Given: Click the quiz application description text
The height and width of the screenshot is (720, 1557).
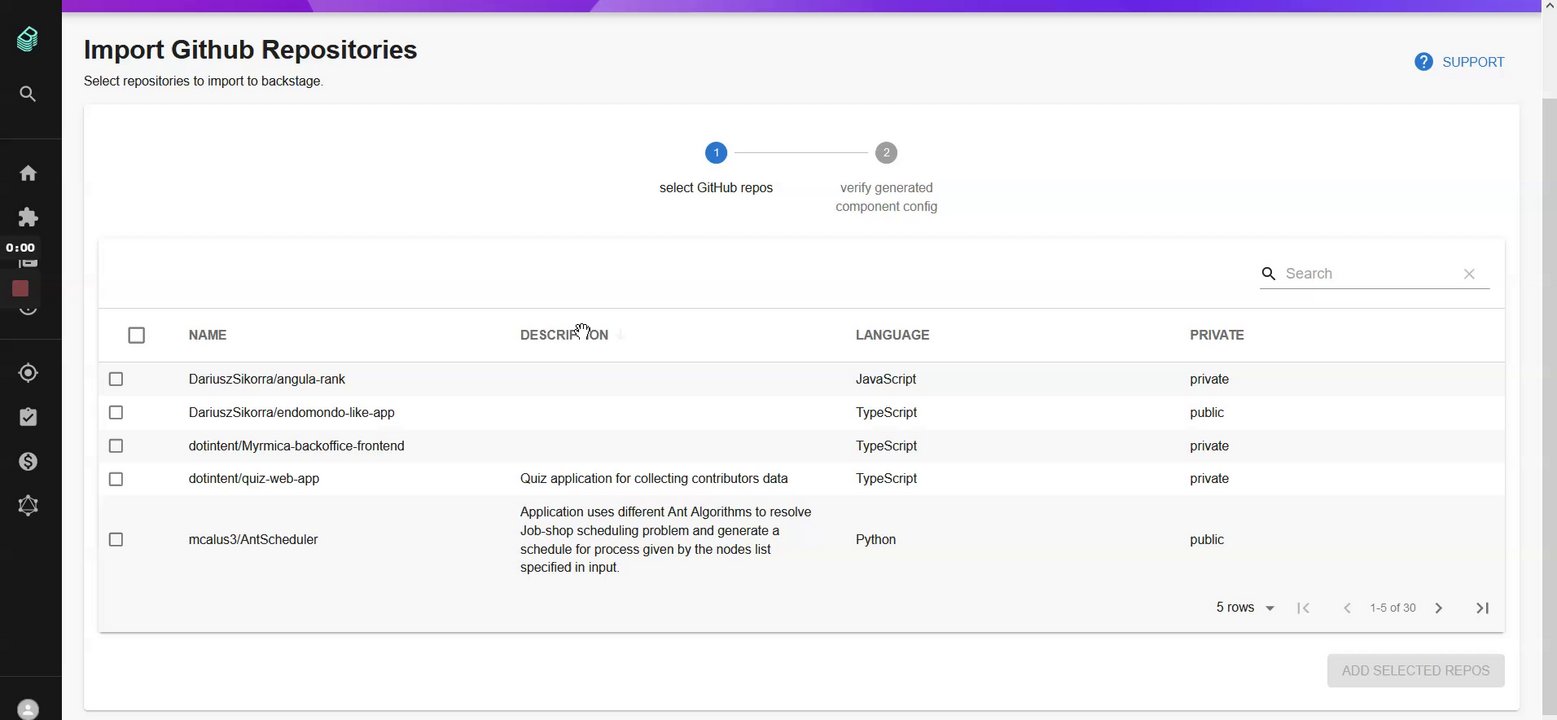Looking at the screenshot, I should pos(654,479).
